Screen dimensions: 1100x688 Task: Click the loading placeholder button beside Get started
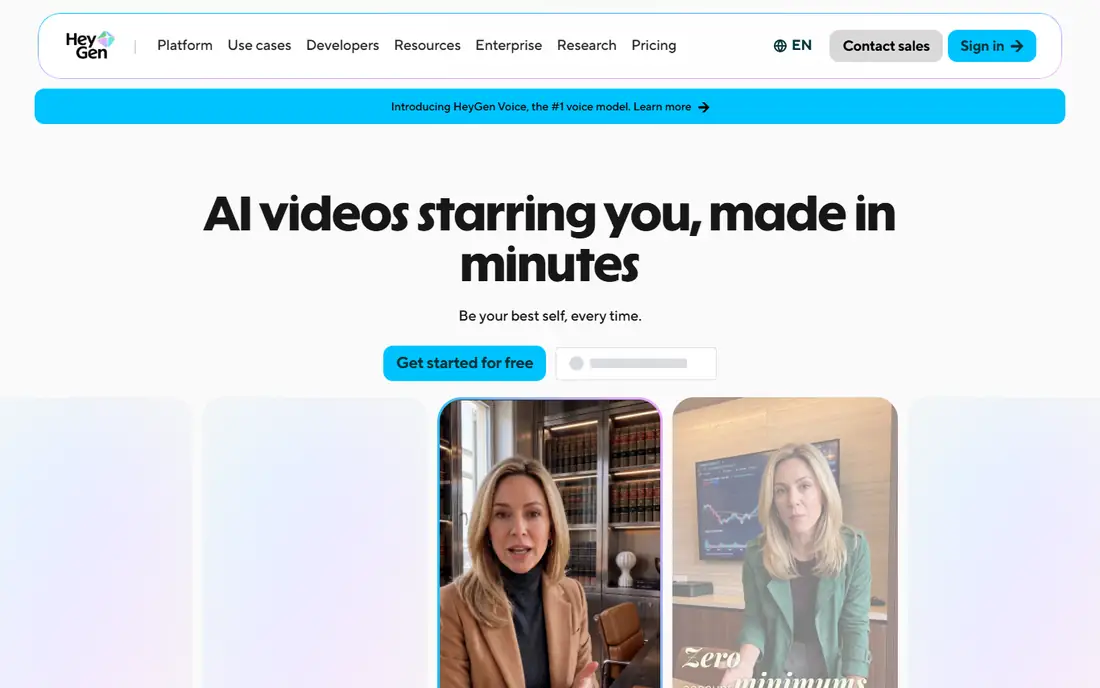[x=636, y=363]
